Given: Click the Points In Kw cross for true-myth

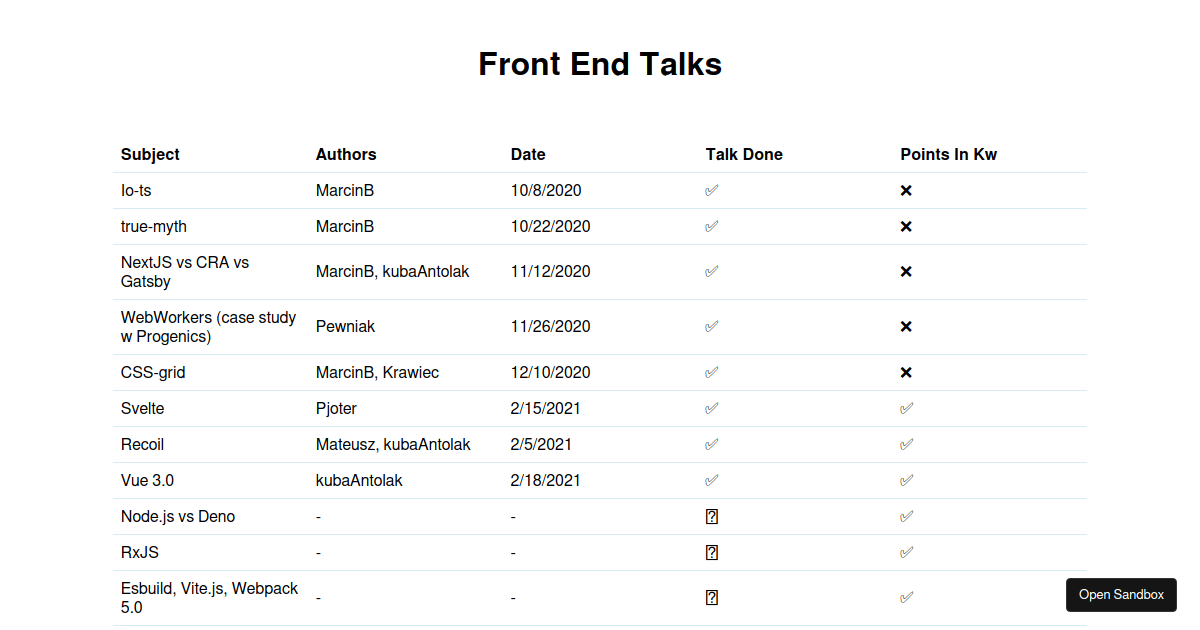Looking at the screenshot, I should (x=906, y=227).
